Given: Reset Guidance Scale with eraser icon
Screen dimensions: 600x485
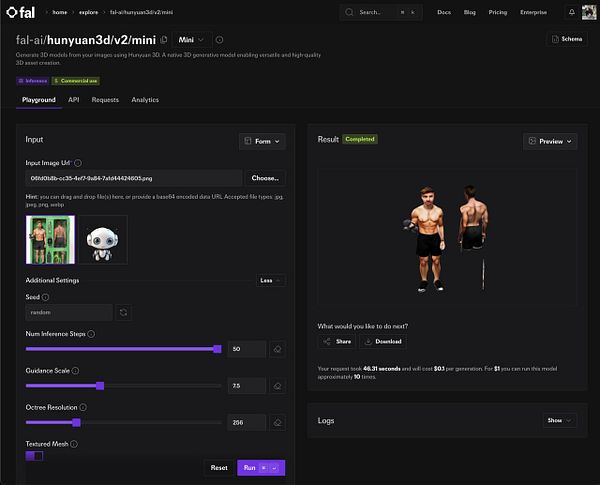Looking at the screenshot, I should (277, 386).
